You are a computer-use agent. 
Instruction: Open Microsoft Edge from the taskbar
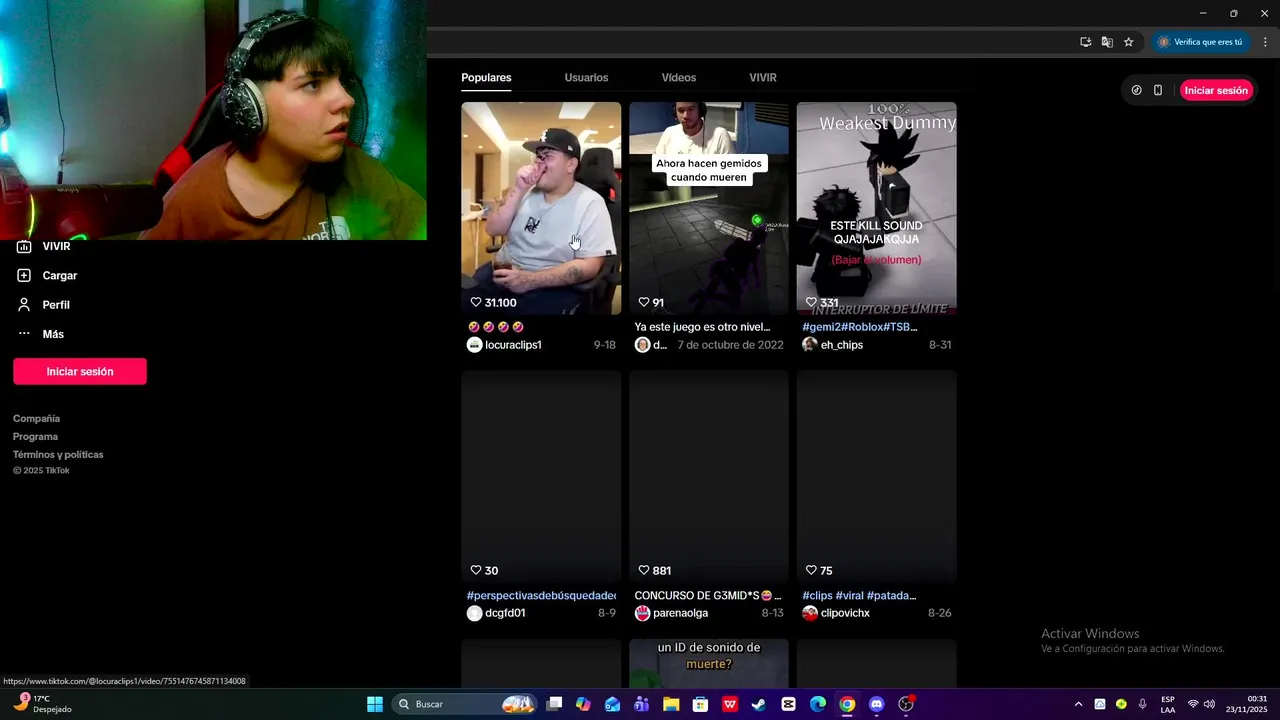pyautogui.click(x=818, y=704)
